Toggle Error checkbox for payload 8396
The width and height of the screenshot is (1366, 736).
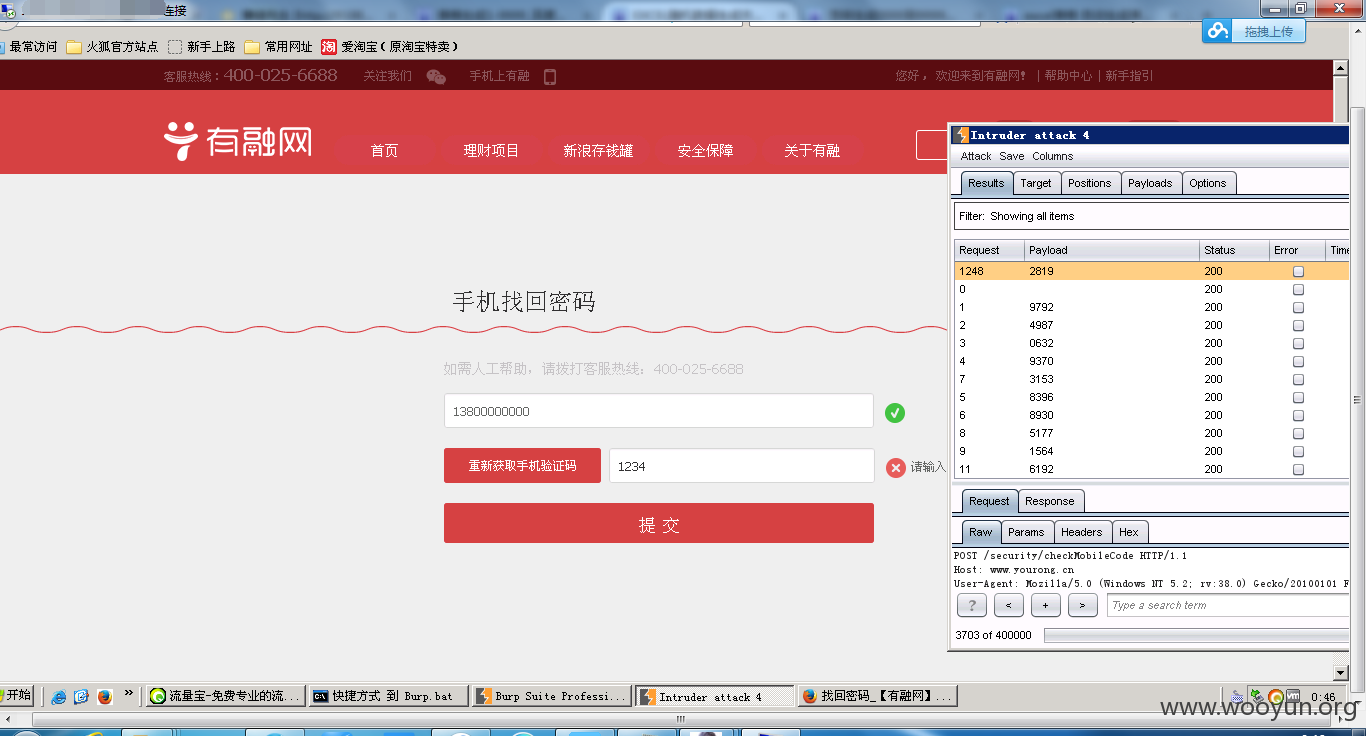[1298, 397]
